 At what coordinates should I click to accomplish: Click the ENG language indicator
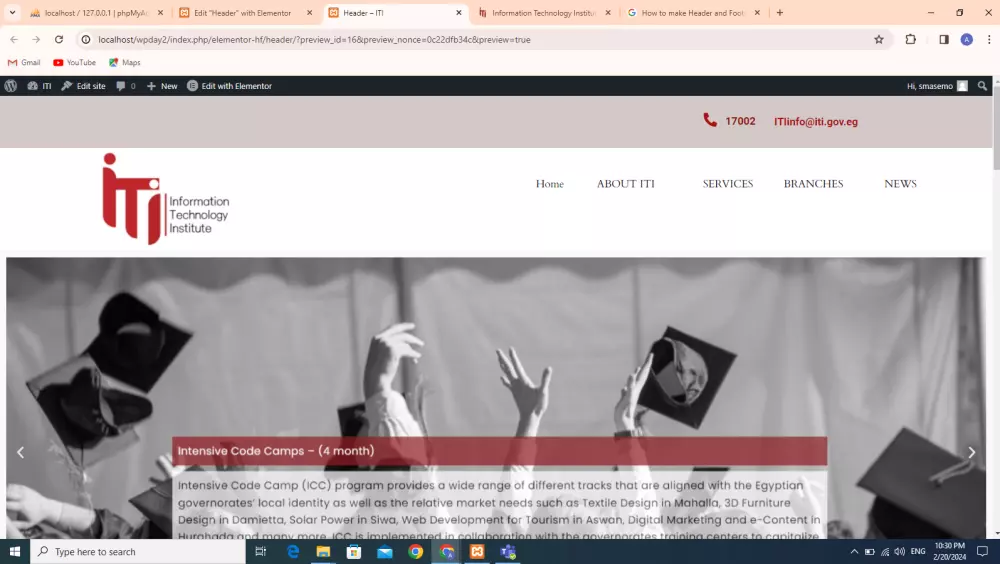point(918,552)
